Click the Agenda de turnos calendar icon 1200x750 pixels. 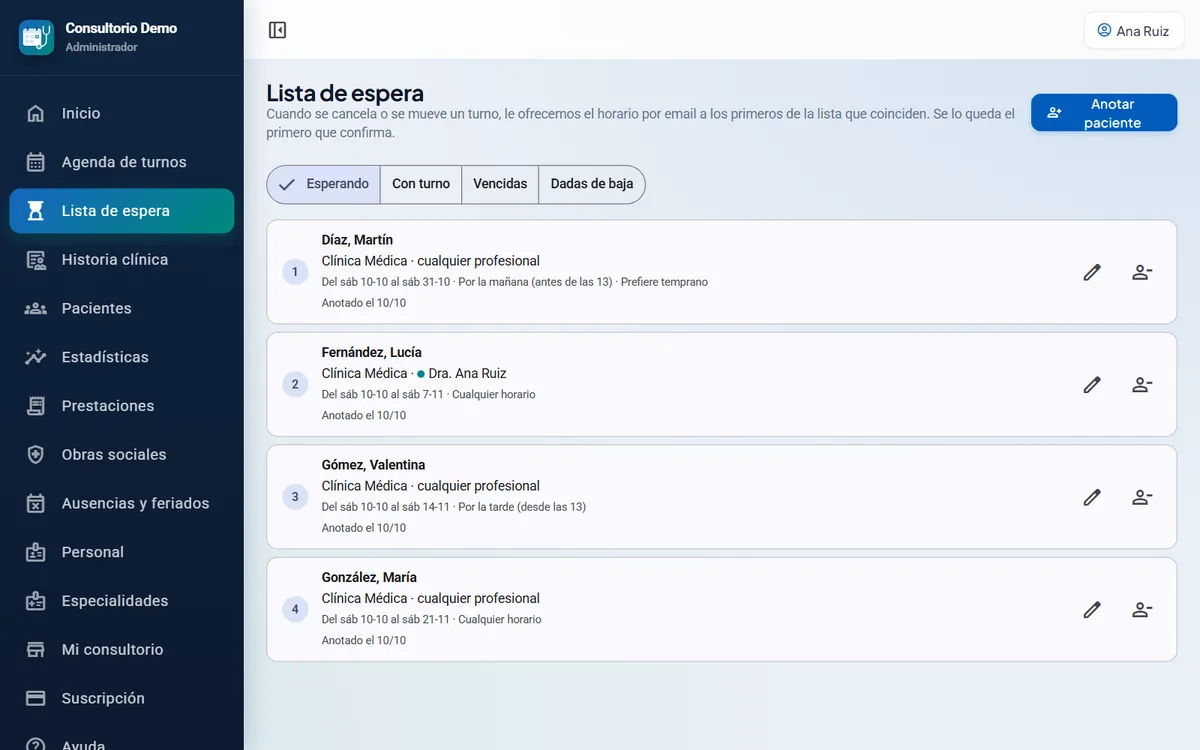click(36, 162)
